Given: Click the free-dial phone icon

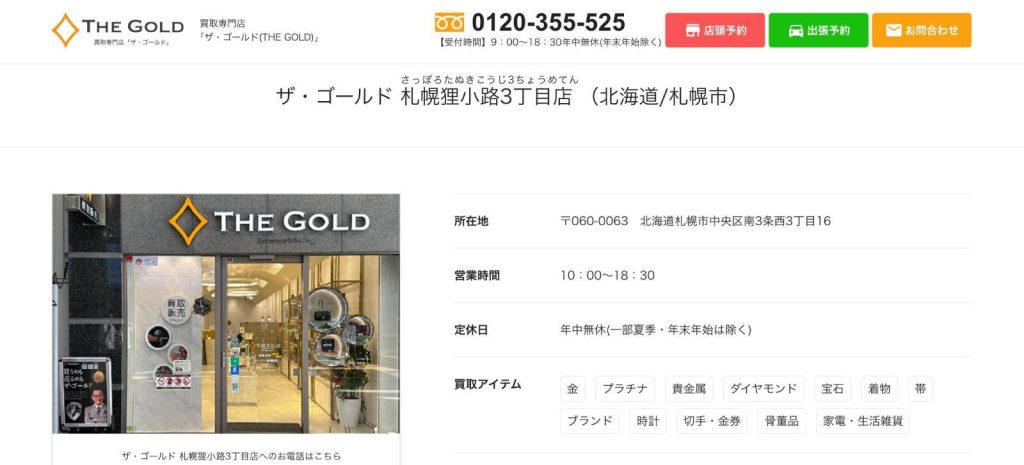Looking at the screenshot, I should click(449, 23).
